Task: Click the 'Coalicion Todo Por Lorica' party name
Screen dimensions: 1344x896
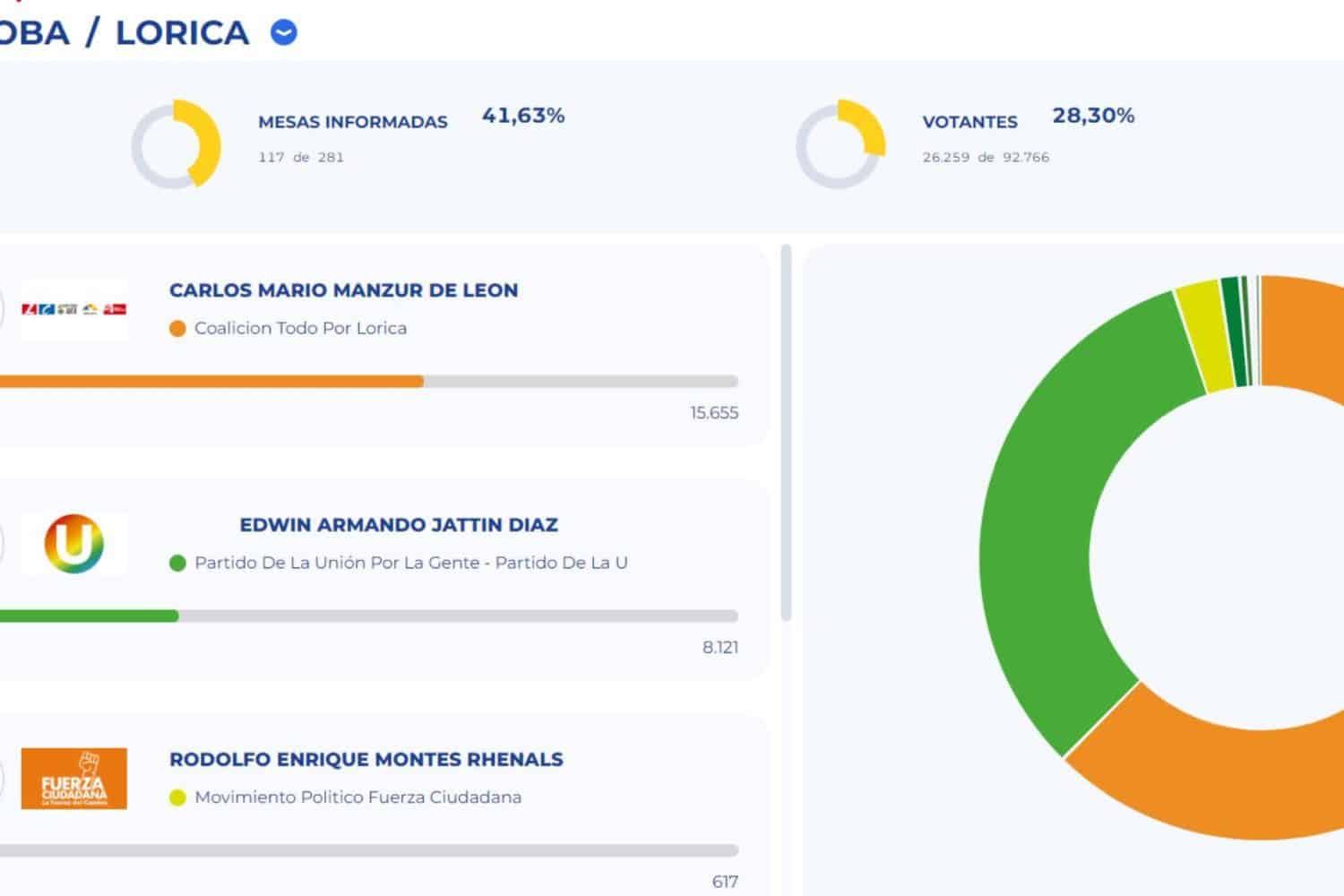Action: coord(300,329)
